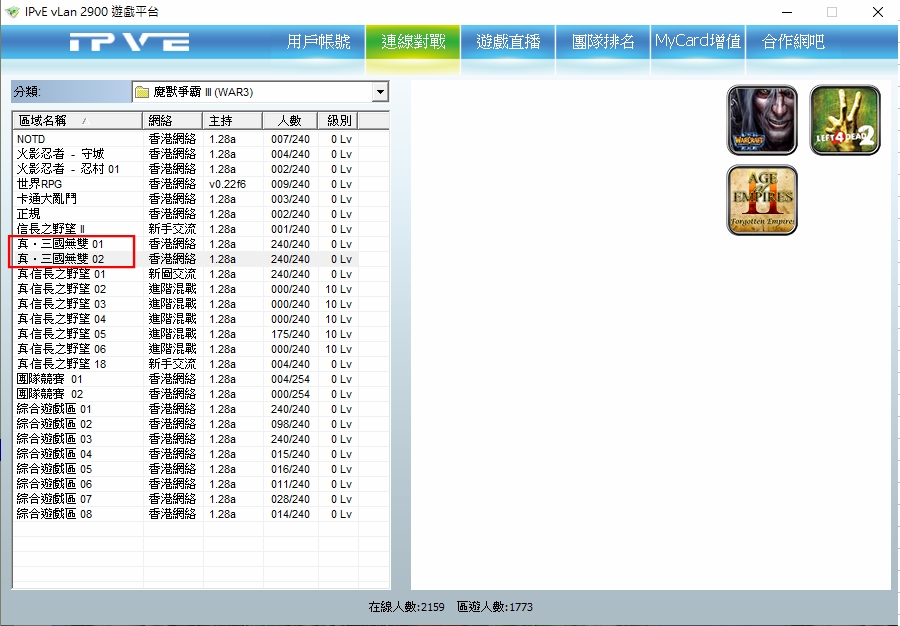Select the NOTD room row
This screenshot has width=900, height=626.
[31, 139]
